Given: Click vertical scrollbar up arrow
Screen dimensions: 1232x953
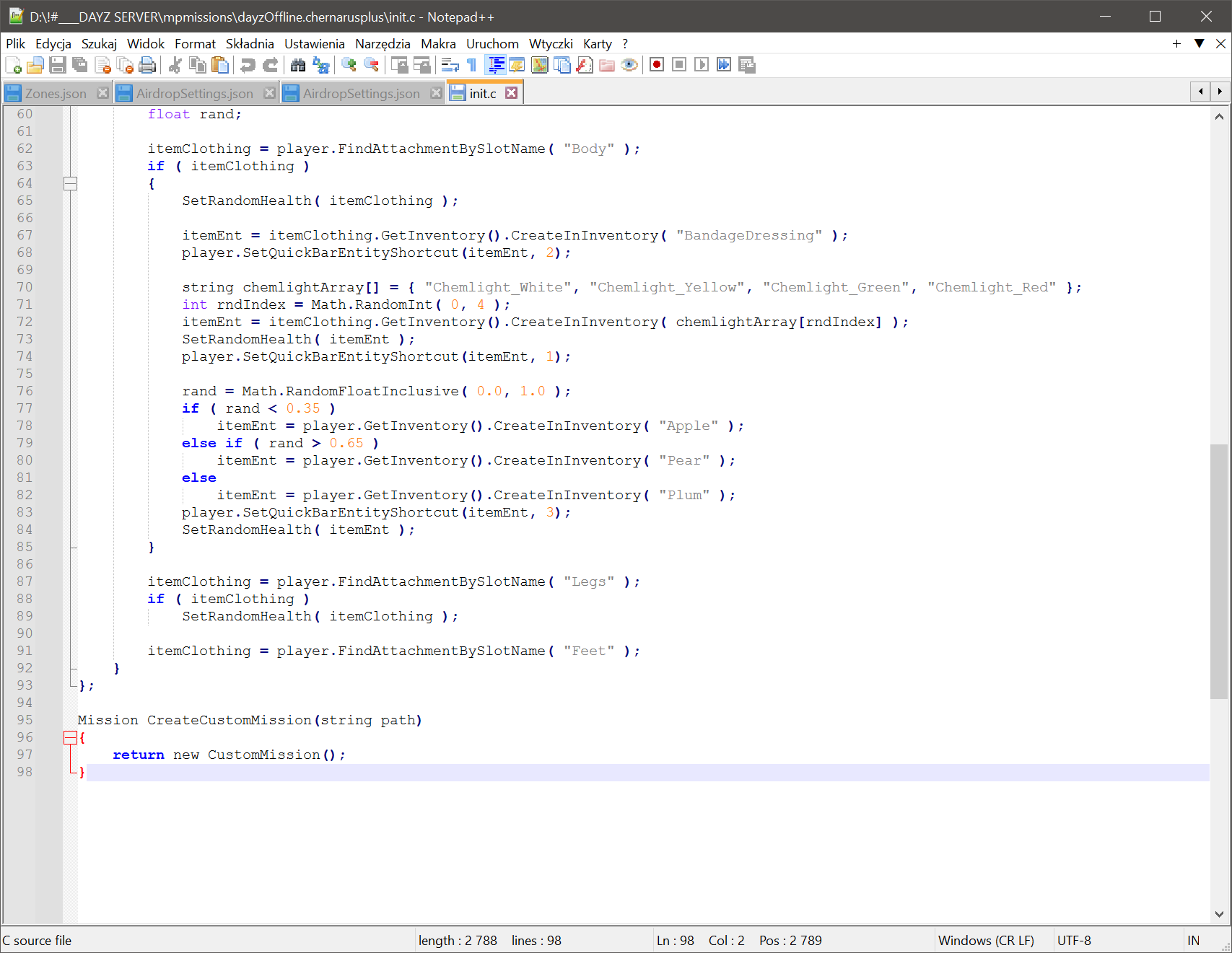Looking at the screenshot, I should pos(1219,116).
